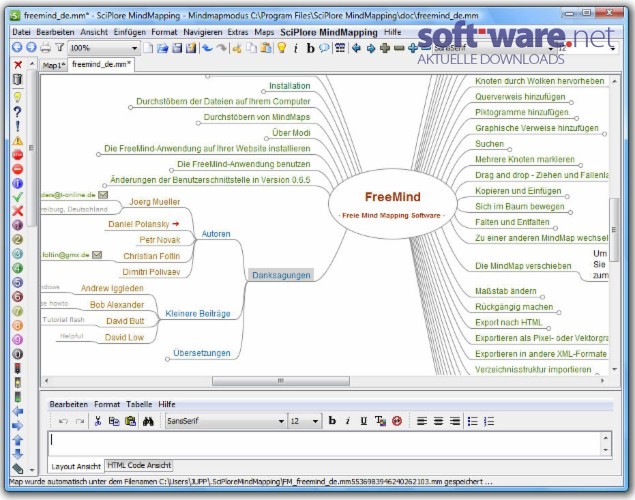Paste with clipboard icon in main toolbar
635x500 pixels.
click(x=266, y=48)
